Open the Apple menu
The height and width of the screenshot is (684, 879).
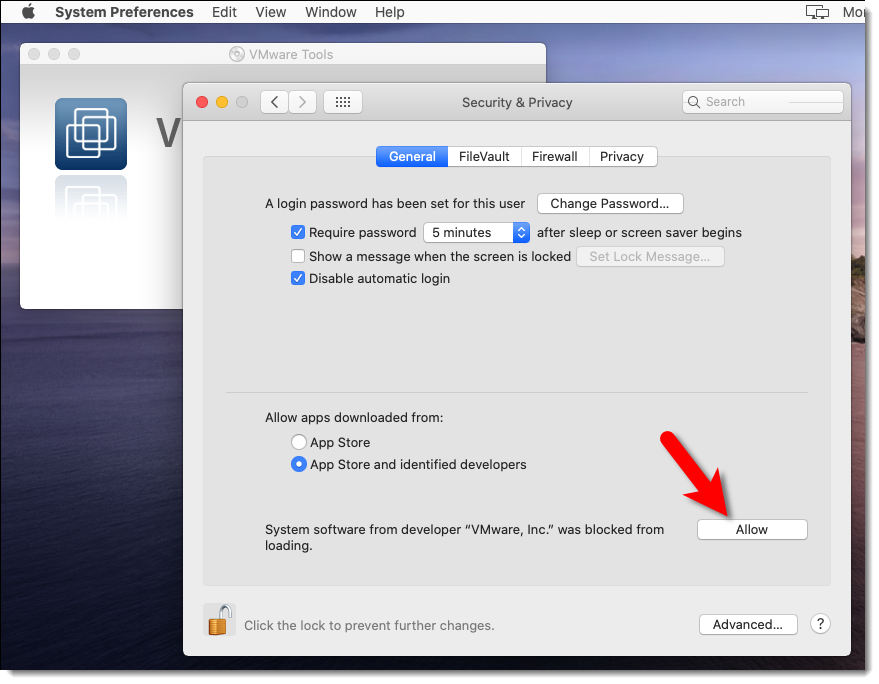[x=28, y=12]
